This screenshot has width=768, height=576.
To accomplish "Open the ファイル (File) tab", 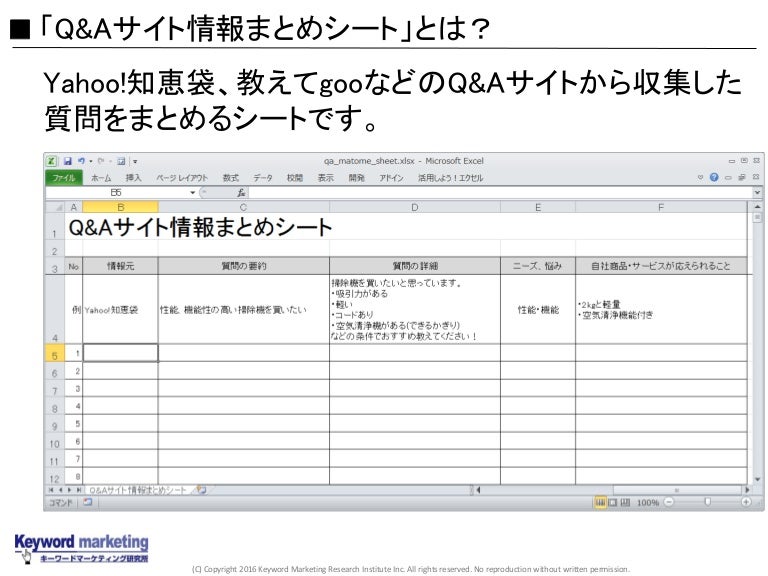I will [x=64, y=178].
